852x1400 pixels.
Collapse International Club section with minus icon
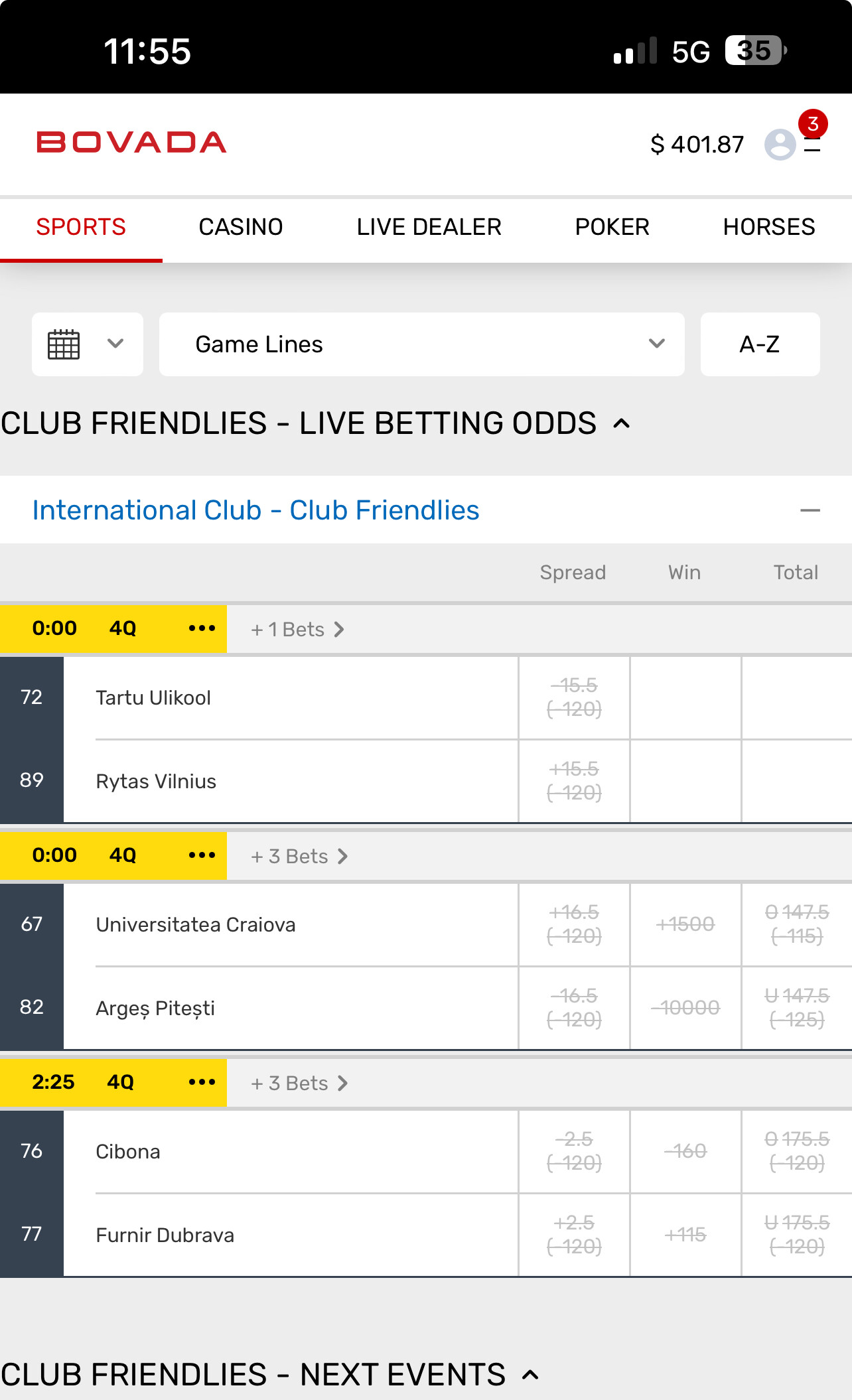(x=810, y=510)
